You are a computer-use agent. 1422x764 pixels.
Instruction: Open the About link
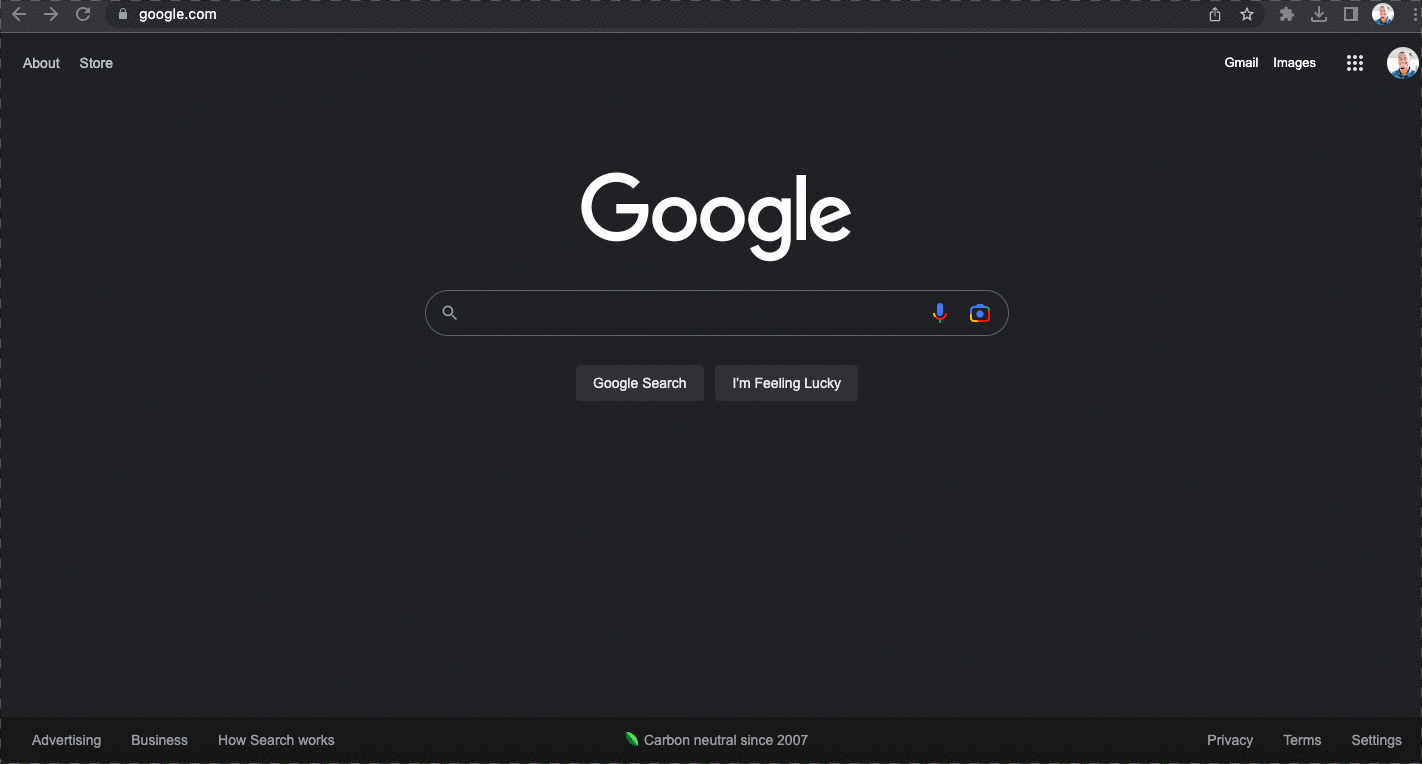point(41,63)
